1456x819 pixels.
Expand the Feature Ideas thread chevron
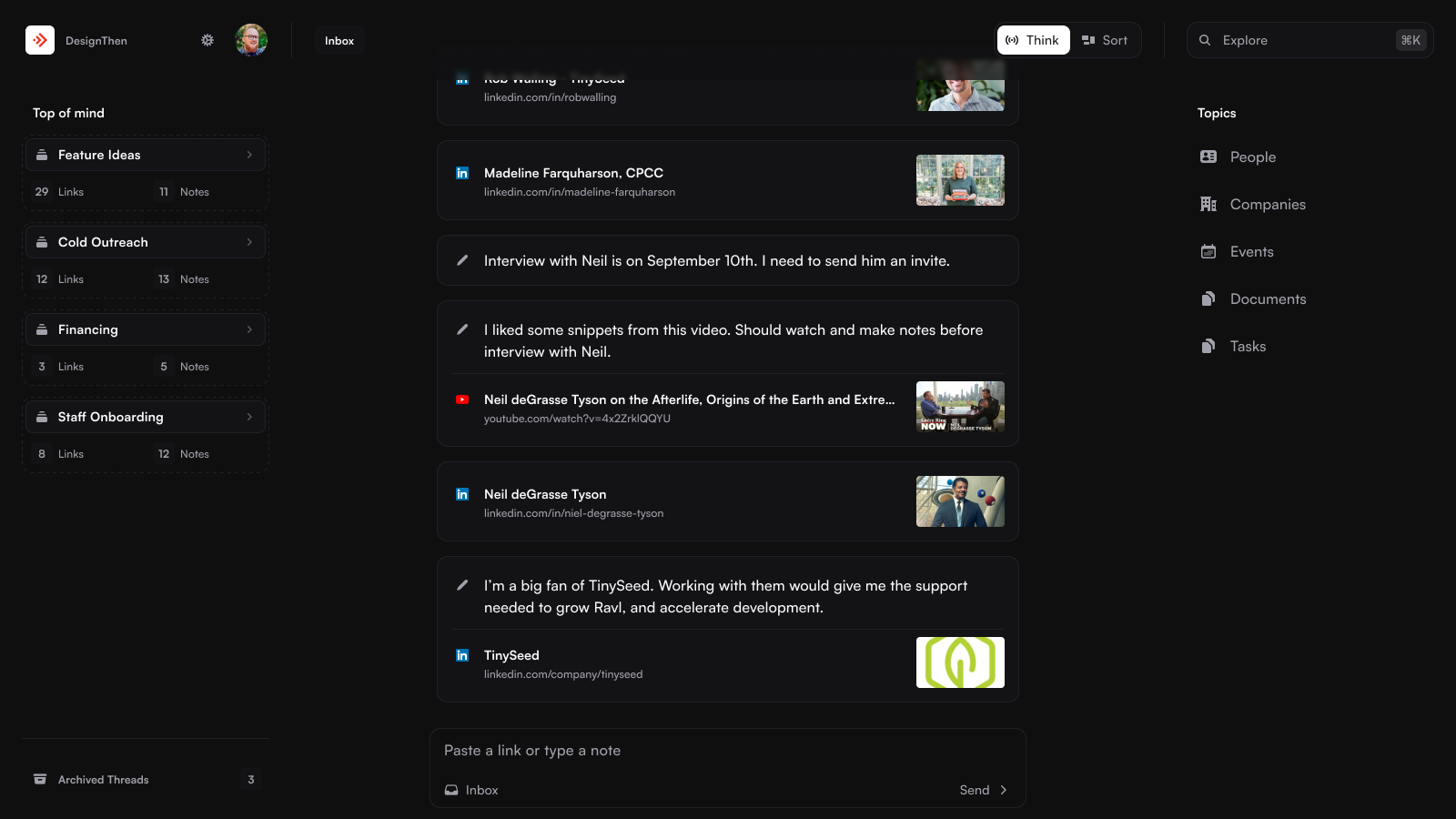point(249,155)
